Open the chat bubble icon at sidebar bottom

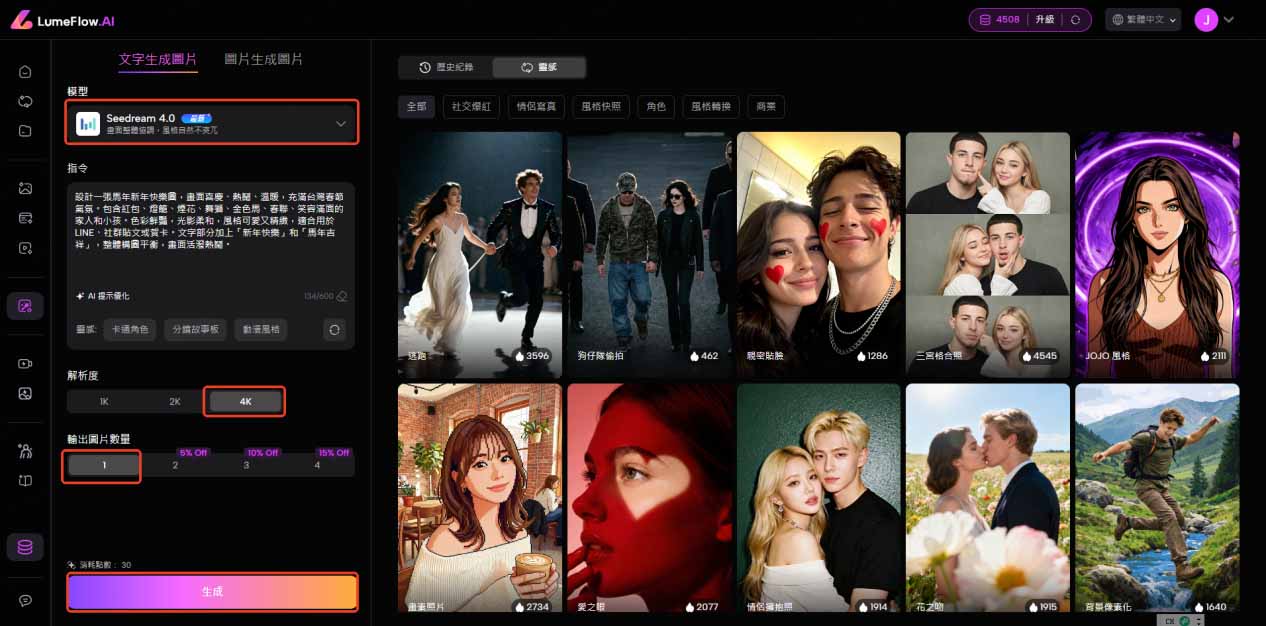coord(25,601)
